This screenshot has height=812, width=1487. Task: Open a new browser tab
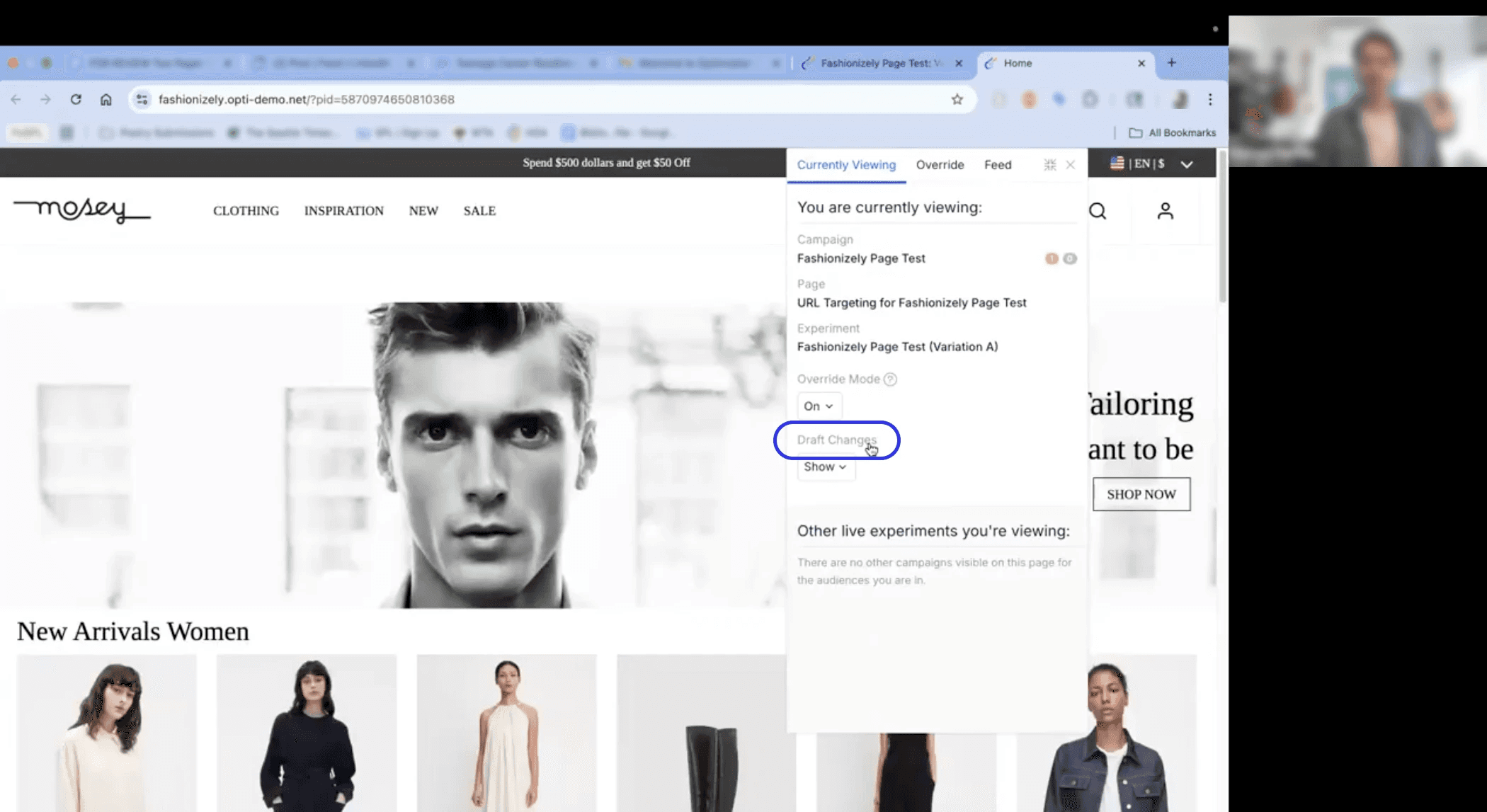click(x=1172, y=63)
